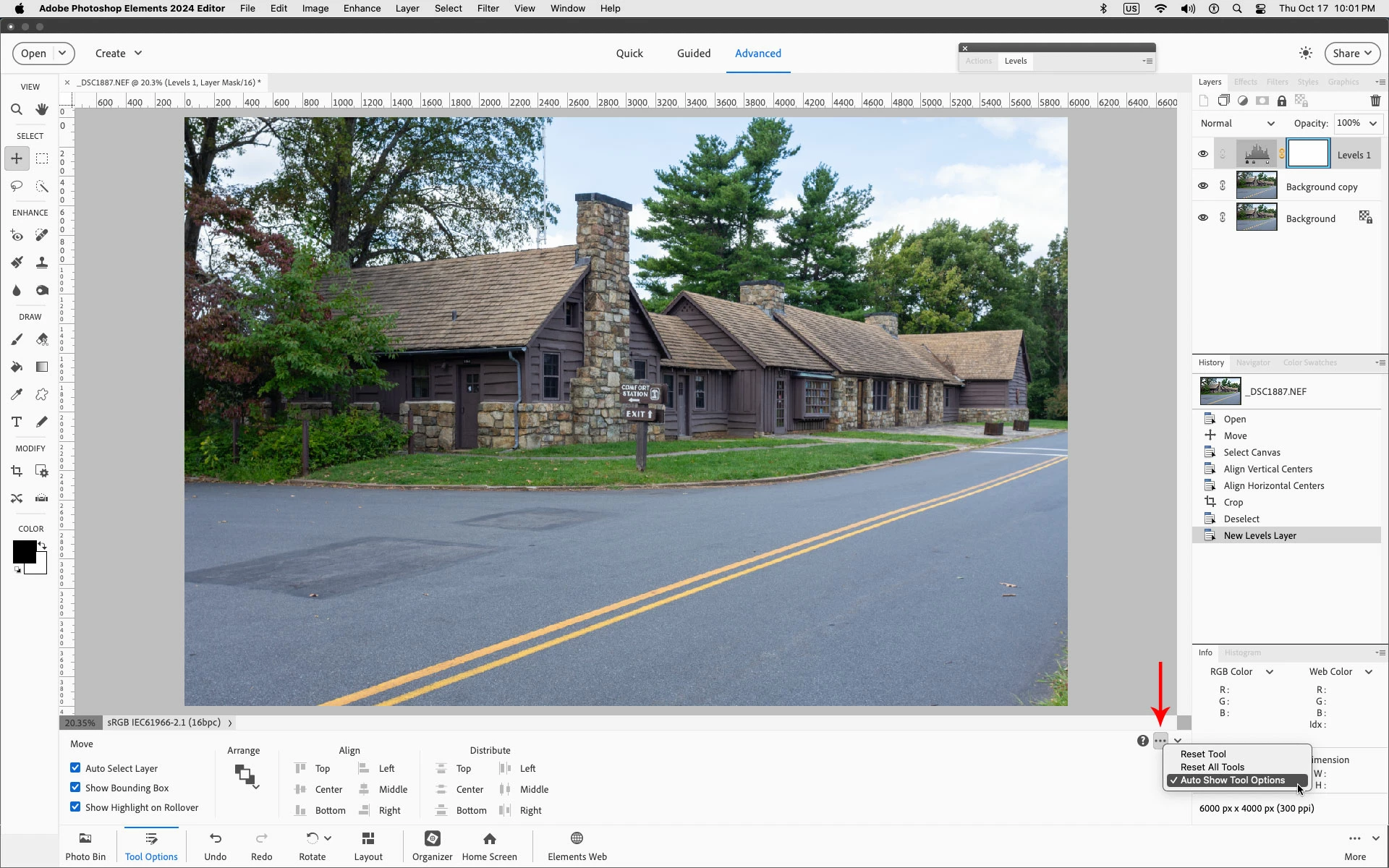Image resolution: width=1389 pixels, height=868 pixels.
Task: Open the Organizer from bottom bar
Action: pyautogui.click(x=432, y=846)
